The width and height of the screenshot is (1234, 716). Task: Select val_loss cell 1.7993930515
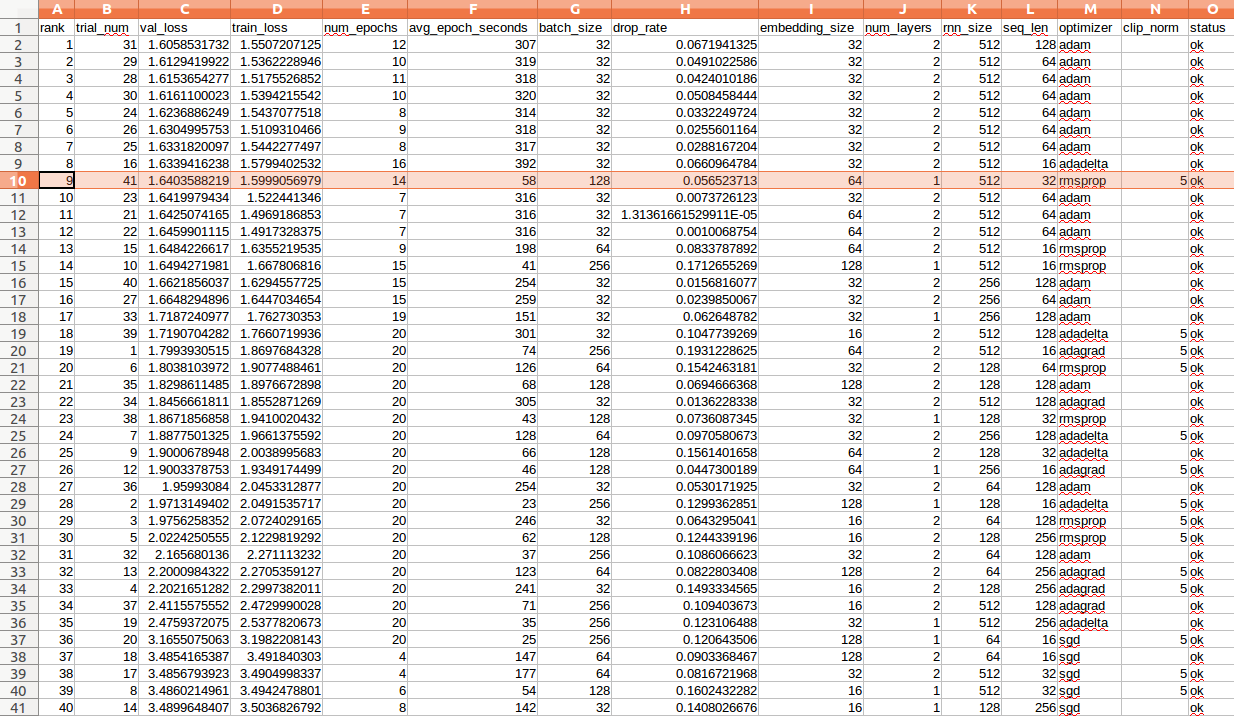(187, 350)
